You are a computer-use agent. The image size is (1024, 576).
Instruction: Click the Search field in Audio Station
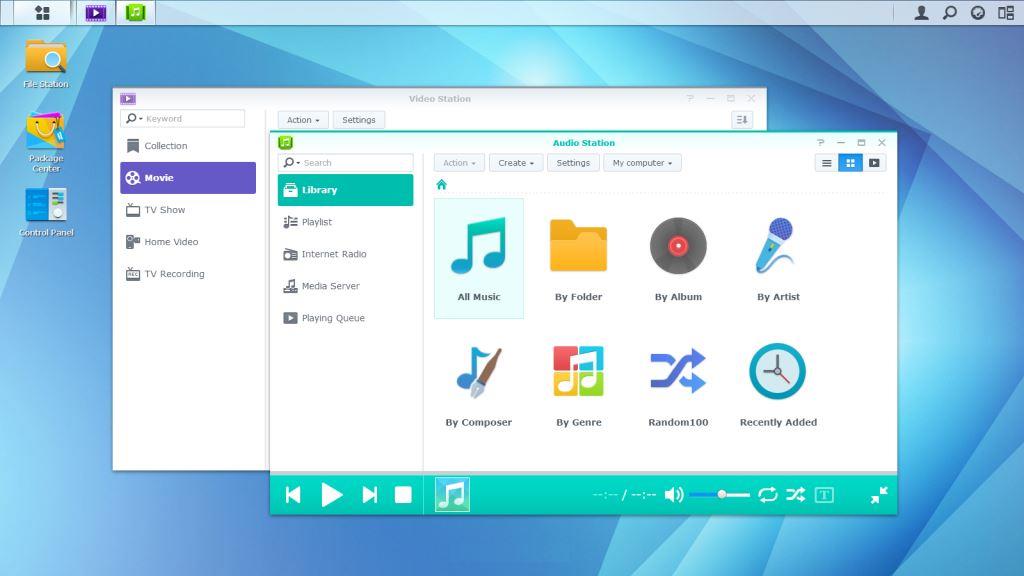(350, 162)
